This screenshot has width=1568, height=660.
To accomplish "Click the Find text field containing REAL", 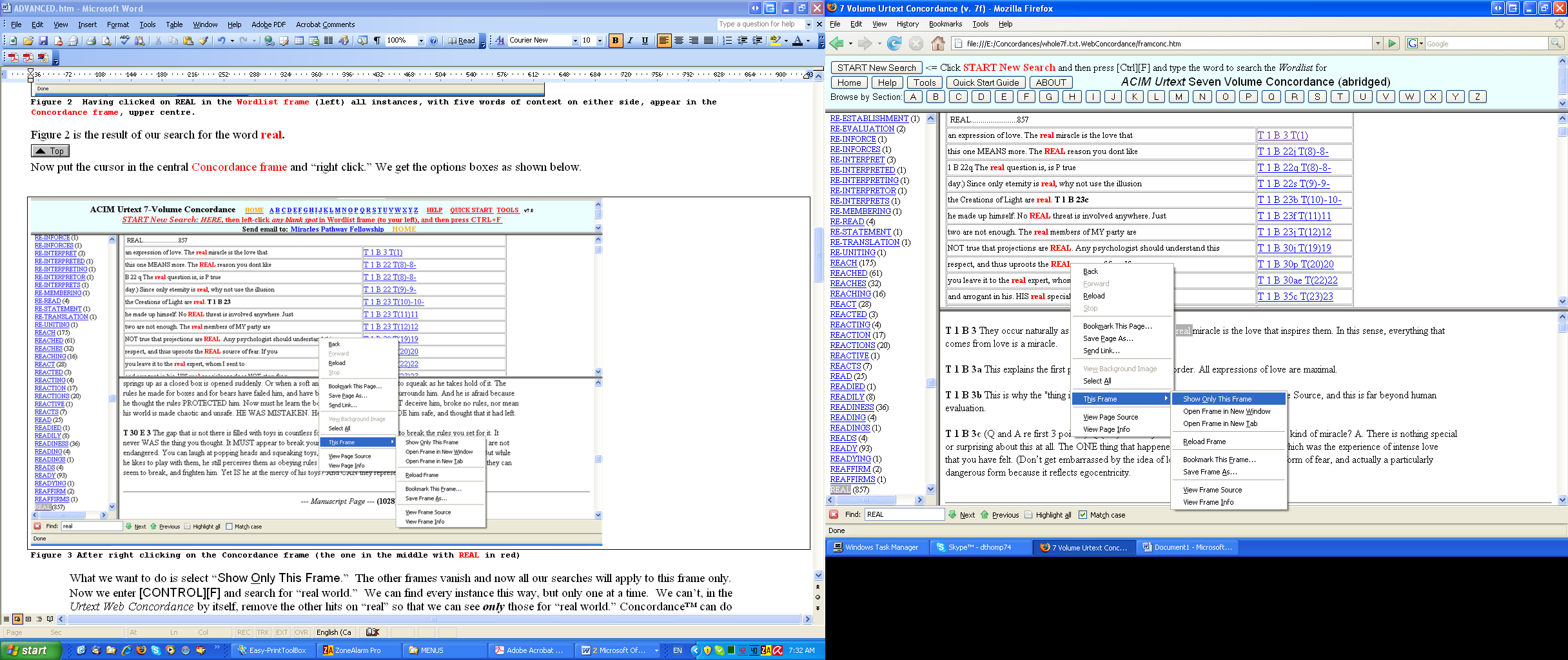I will (904, 514).
